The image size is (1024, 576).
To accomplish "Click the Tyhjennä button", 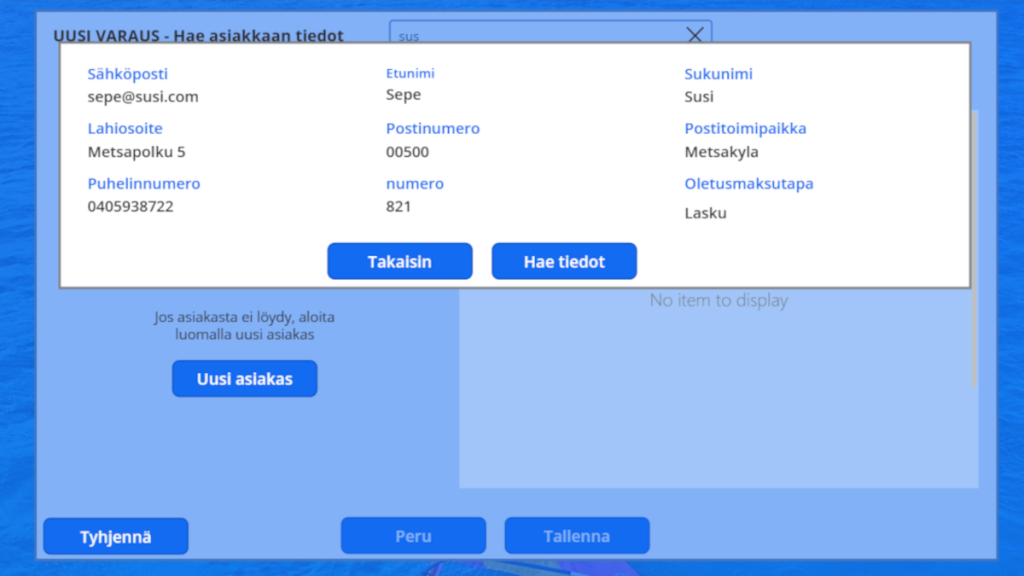I will pos(116,537).
